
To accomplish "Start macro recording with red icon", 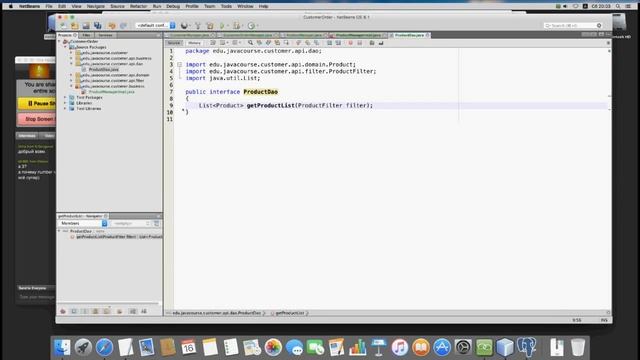I will 350,43.
